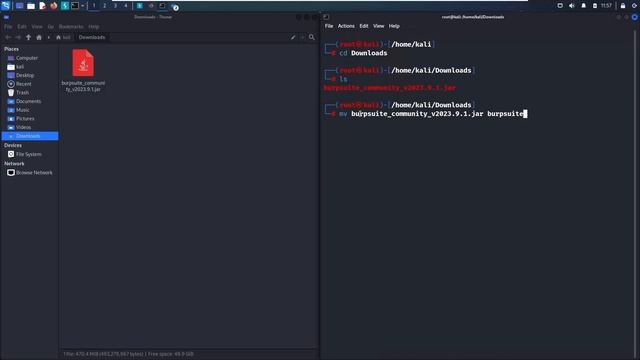The height and width of the screenshot is (360, 640).
Task: Toggle path edit pencil in Thunar
Action: 293,37
